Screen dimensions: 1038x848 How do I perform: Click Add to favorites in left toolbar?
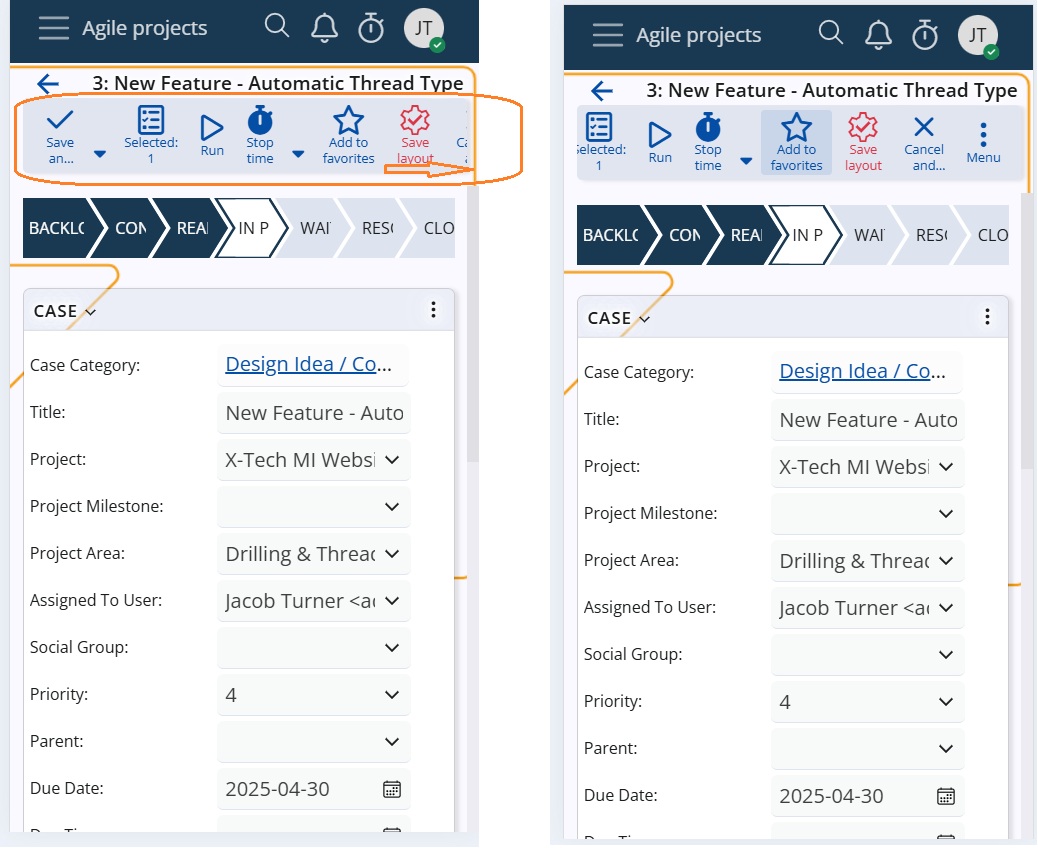[348, 136]
